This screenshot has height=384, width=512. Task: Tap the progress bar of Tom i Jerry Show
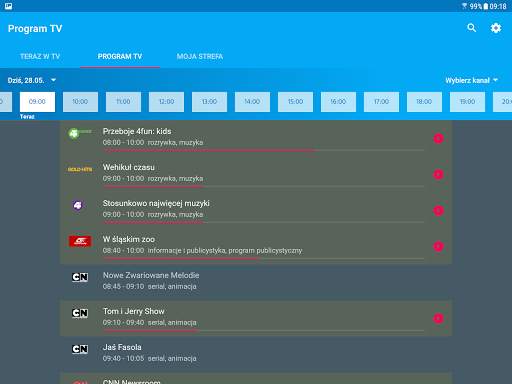[263, 330]
